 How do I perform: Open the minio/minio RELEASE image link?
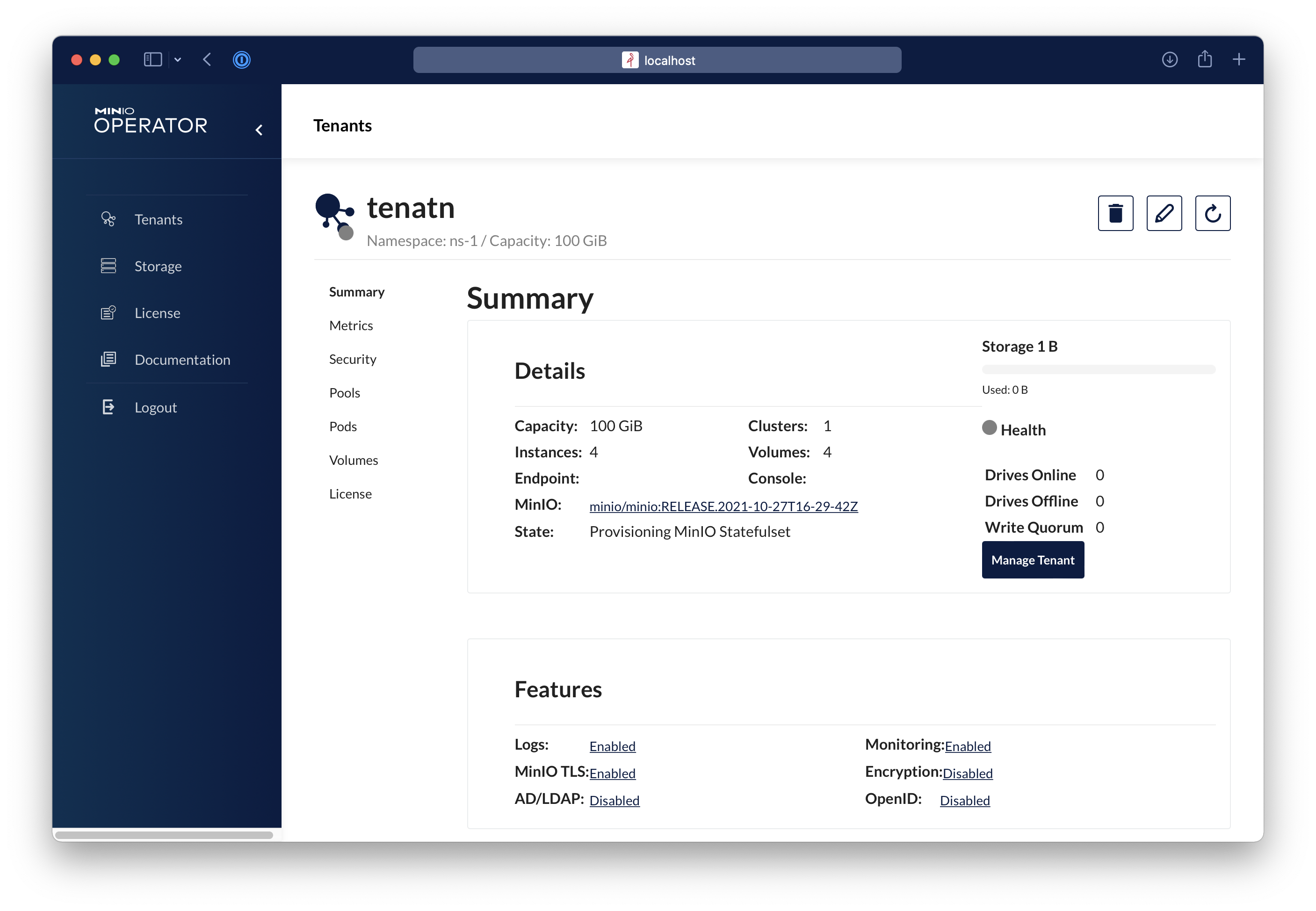coord(723,506)
